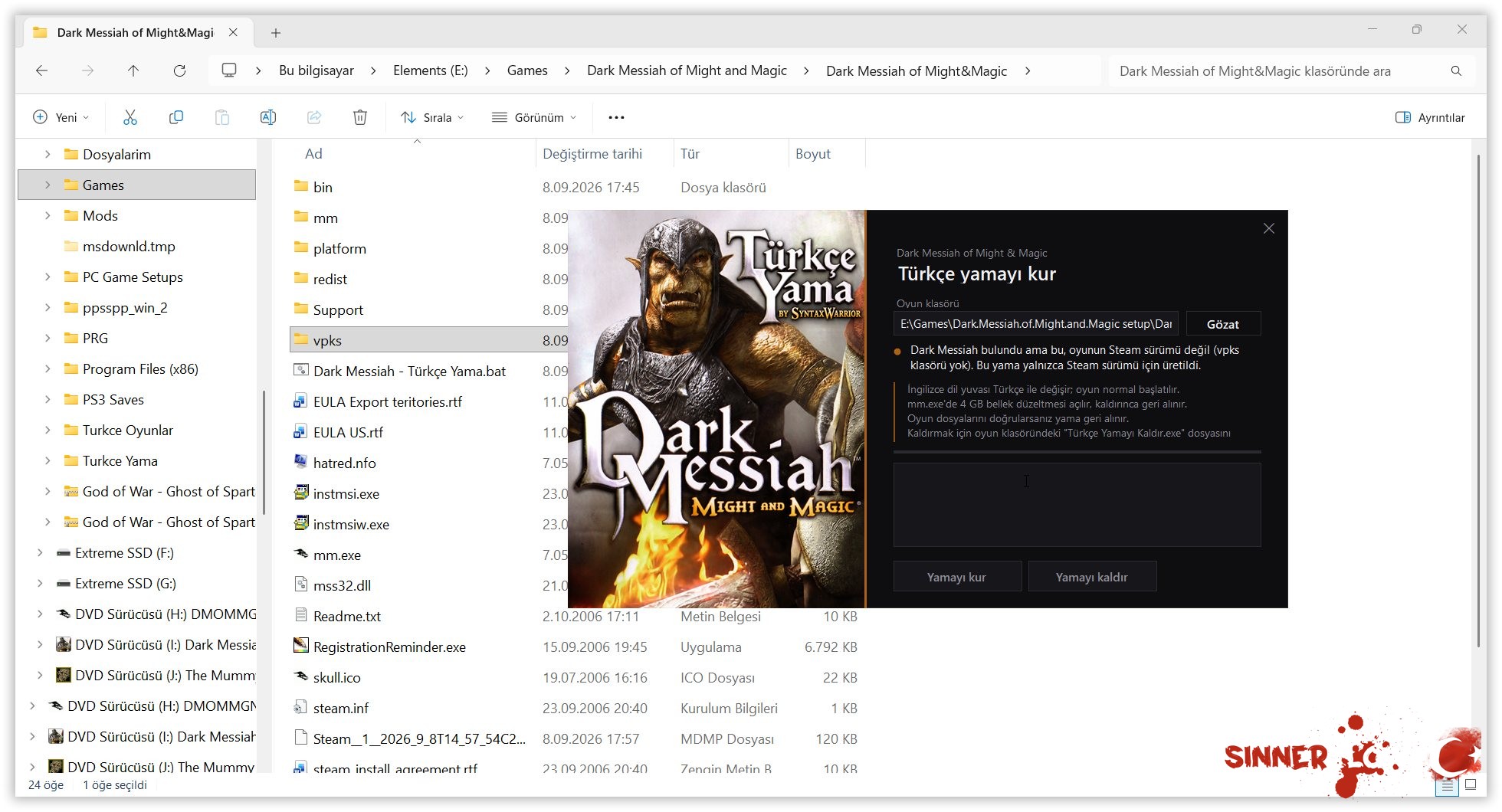Add a new tab with plus icon
The width and height of the screenshot is (1502, 812).
pyautogui.click(x=276, y=33)
